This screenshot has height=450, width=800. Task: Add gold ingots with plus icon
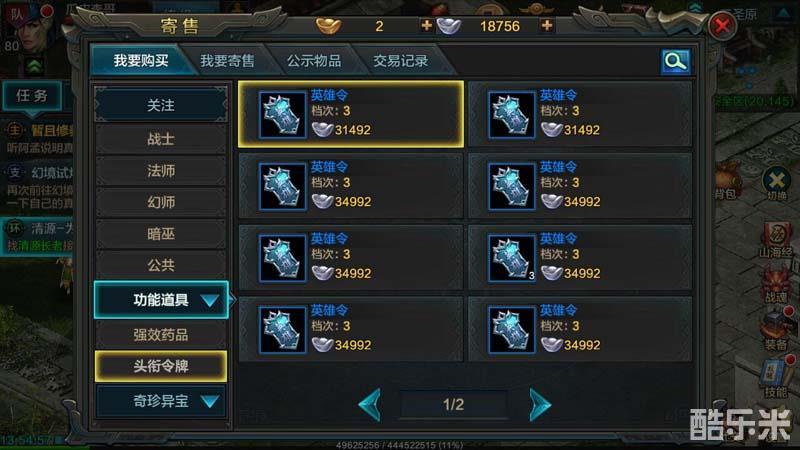[x=427, y=26]
